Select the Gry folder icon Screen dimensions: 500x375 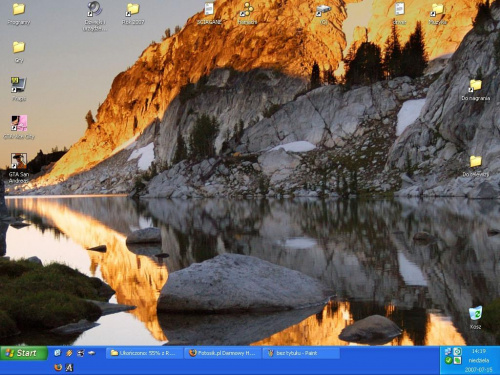pyautogui.click(x=19, y=52)
